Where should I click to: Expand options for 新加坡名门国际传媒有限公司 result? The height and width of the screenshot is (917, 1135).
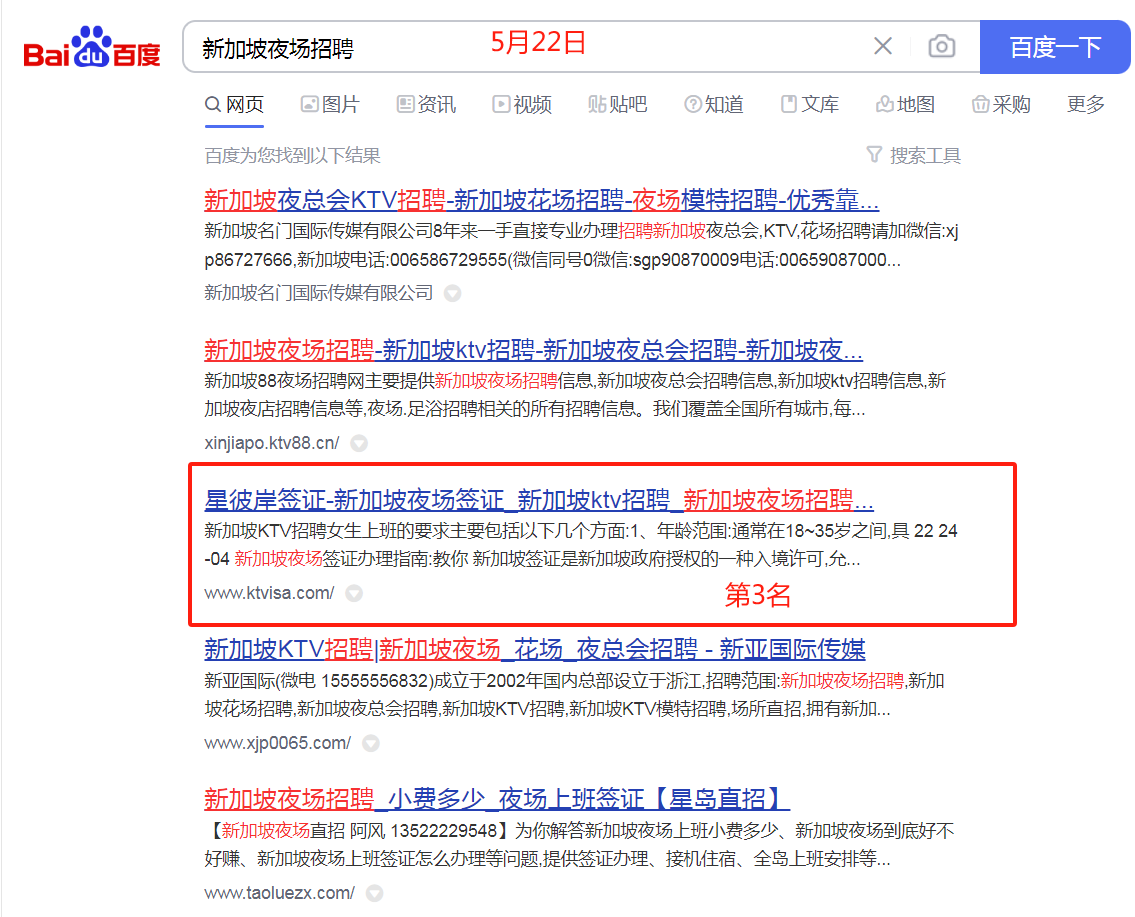coord(452,293)
